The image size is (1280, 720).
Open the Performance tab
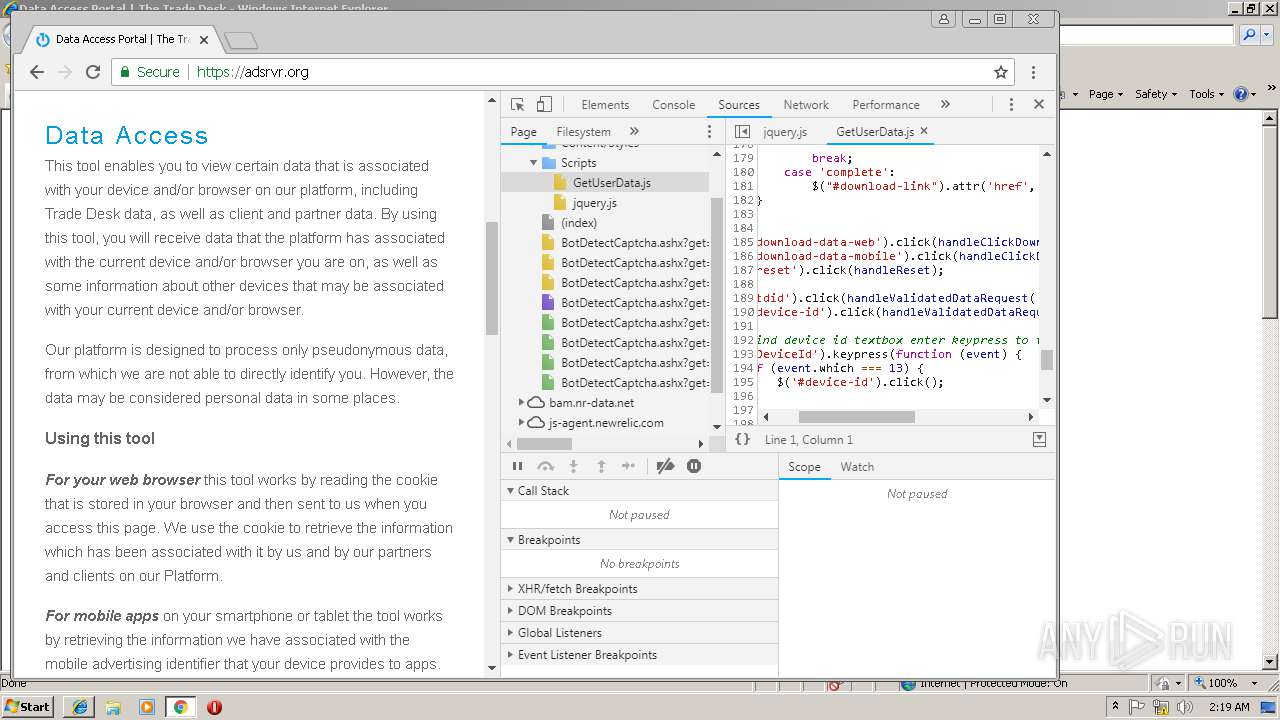click(x=886, y=105)
